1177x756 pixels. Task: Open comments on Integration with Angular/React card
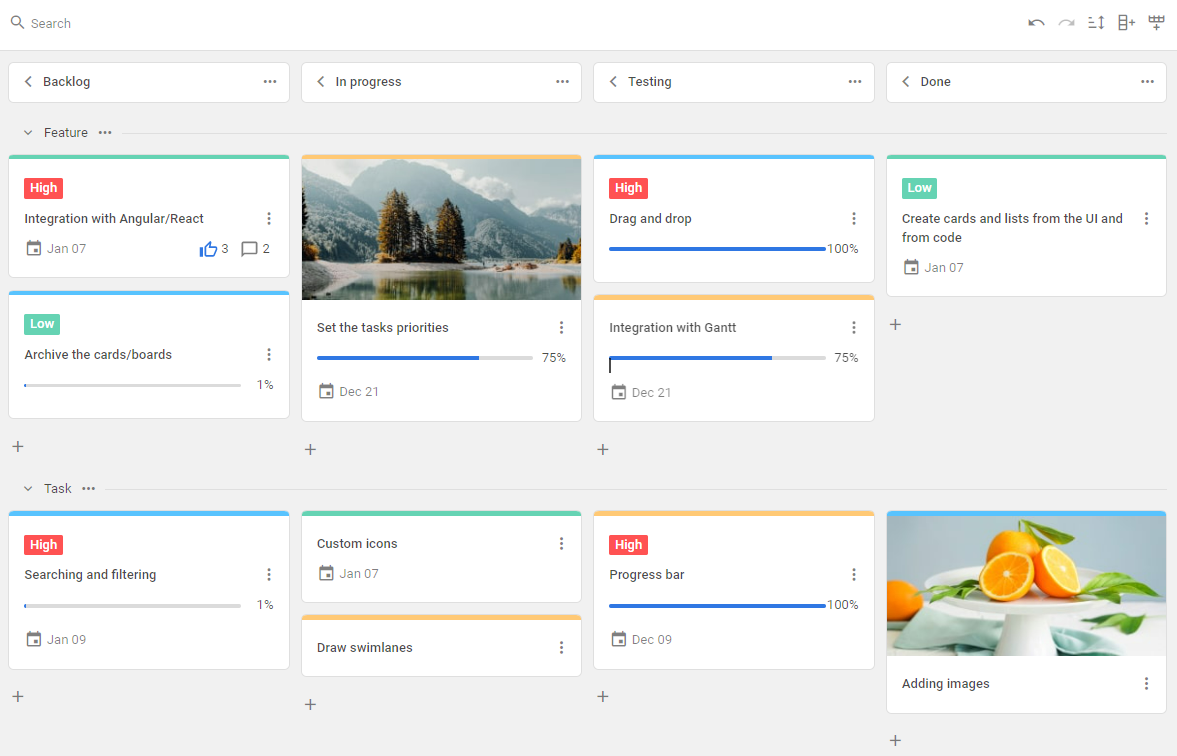click(x=249, y=249)
